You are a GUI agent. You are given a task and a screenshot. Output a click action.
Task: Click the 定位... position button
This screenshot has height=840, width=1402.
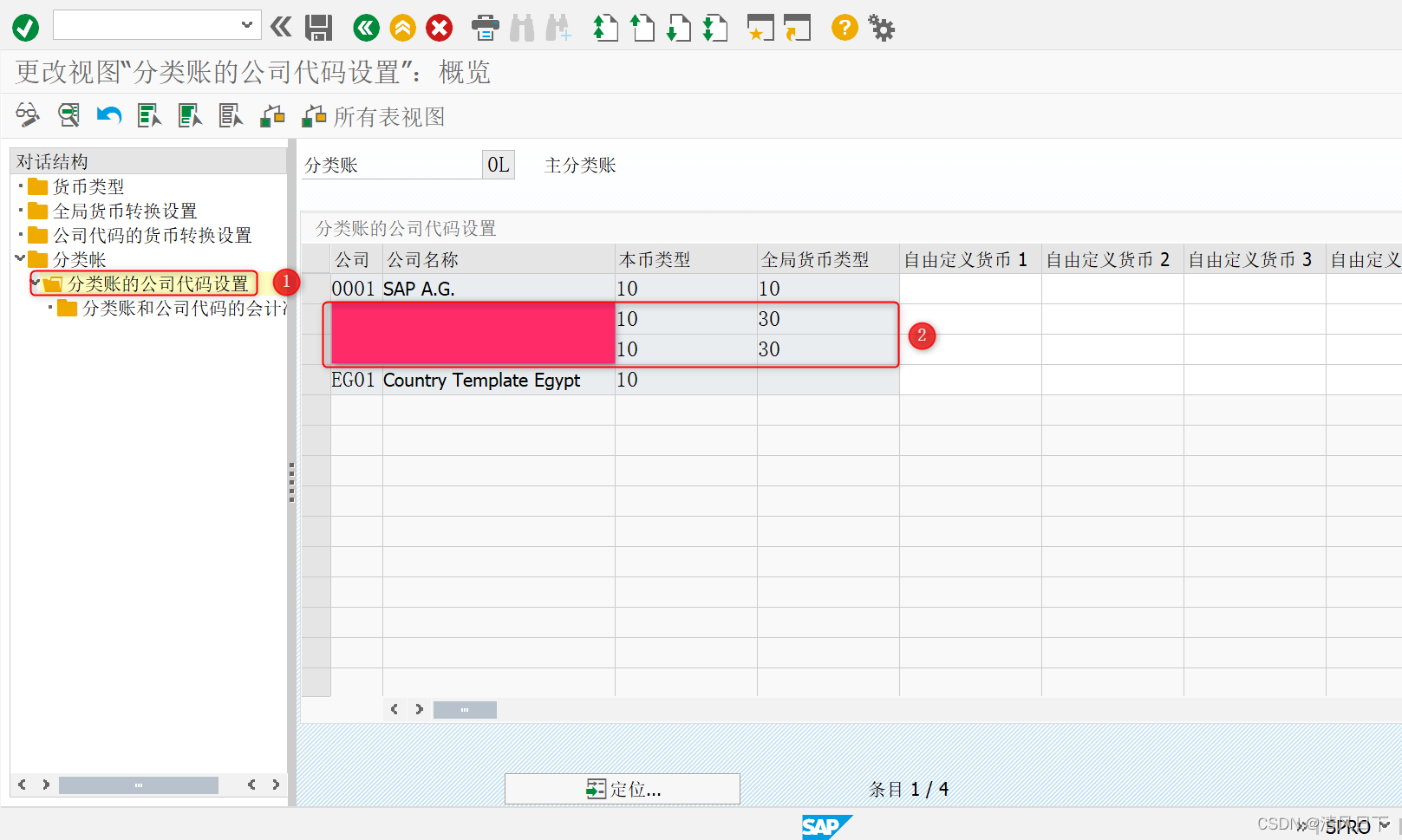[623, 789]
